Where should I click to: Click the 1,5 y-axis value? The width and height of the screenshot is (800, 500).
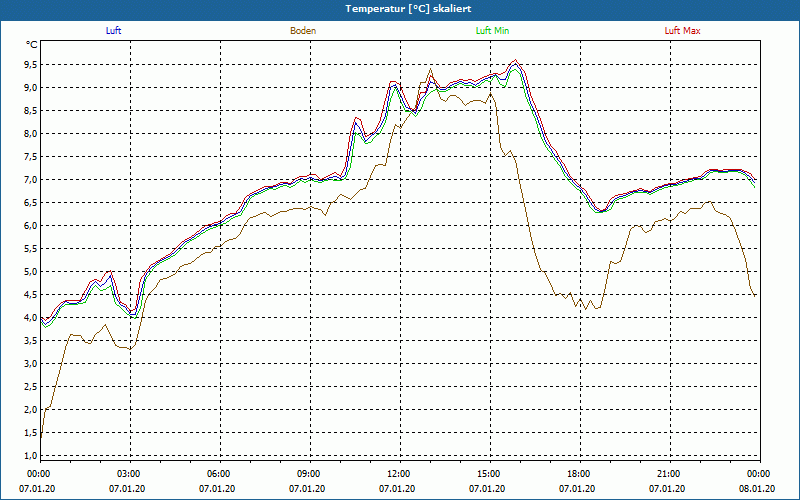31,433
